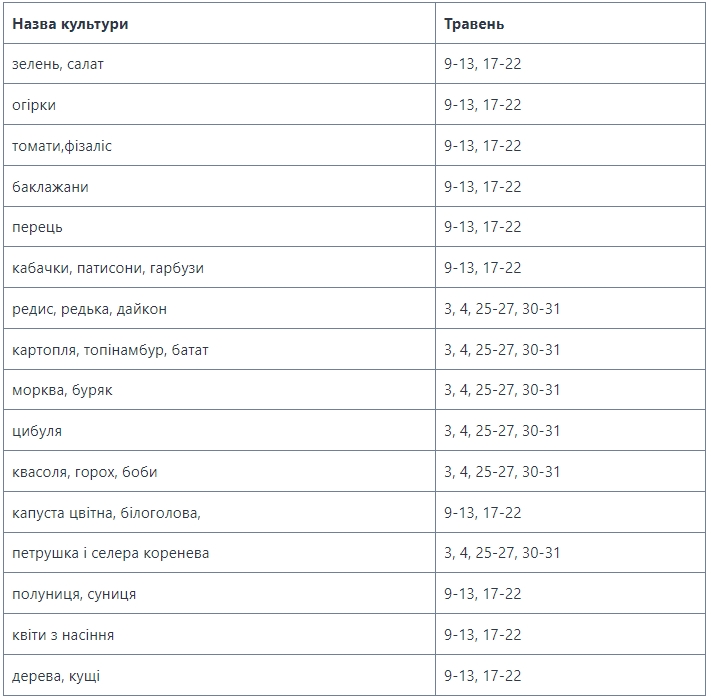711x700 pixels.
Task: Click May dates in the 'цибуля' row
Action: coord(502,431)
